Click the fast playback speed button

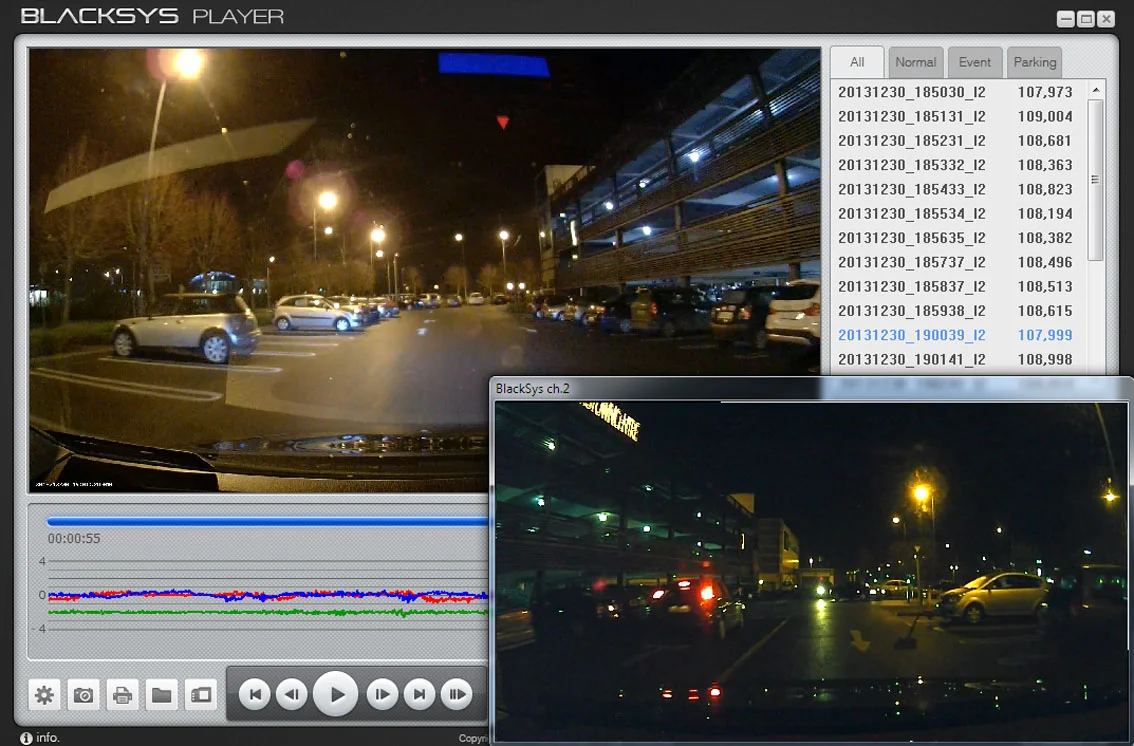click(457, 695)
